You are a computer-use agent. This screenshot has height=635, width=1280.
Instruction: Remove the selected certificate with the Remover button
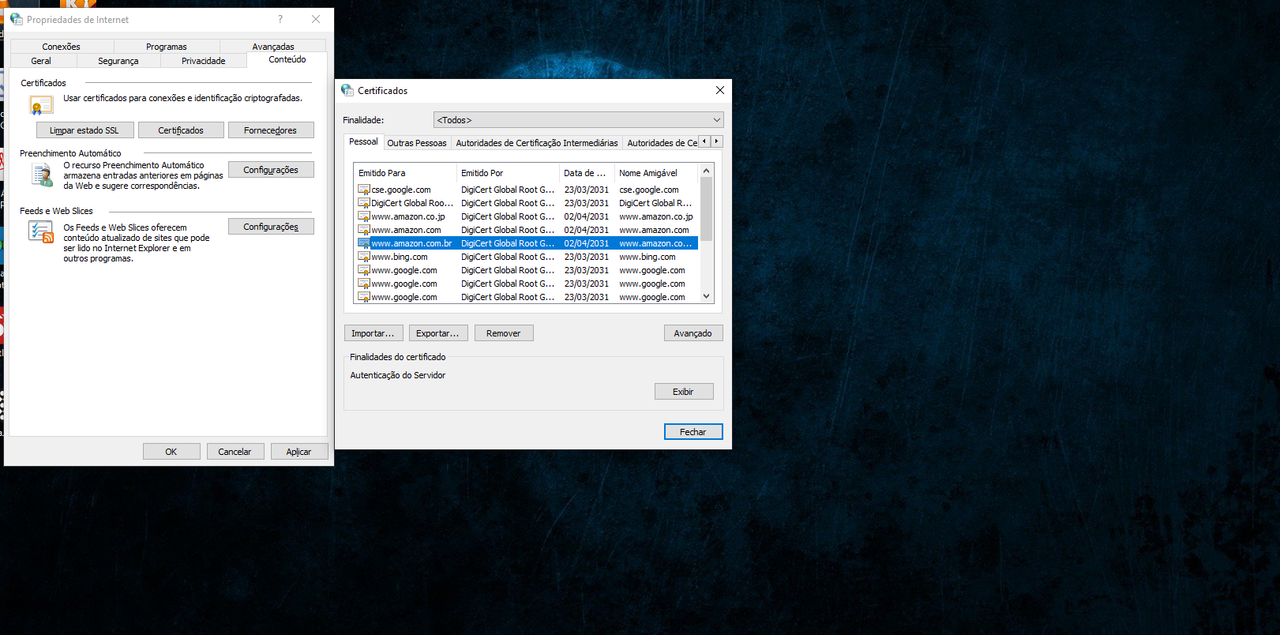[504, 333]
